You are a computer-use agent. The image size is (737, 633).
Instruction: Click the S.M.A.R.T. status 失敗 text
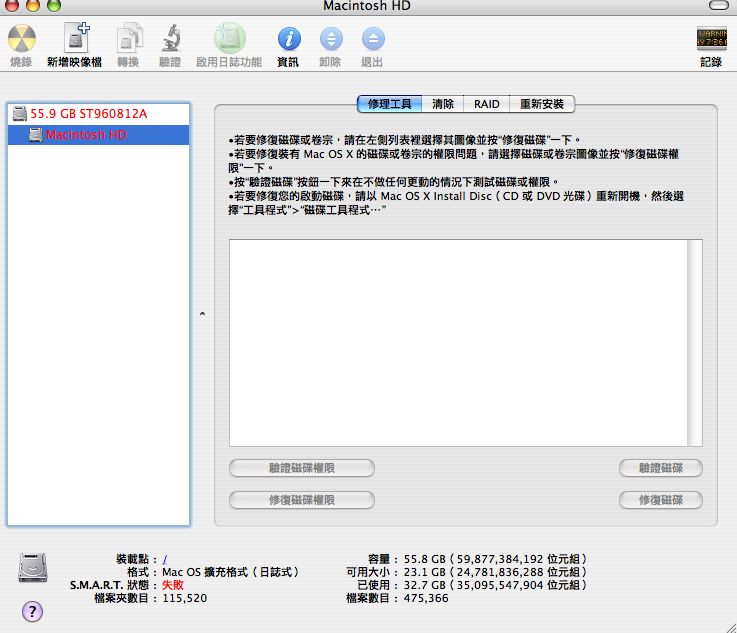(x=173, y=585)
